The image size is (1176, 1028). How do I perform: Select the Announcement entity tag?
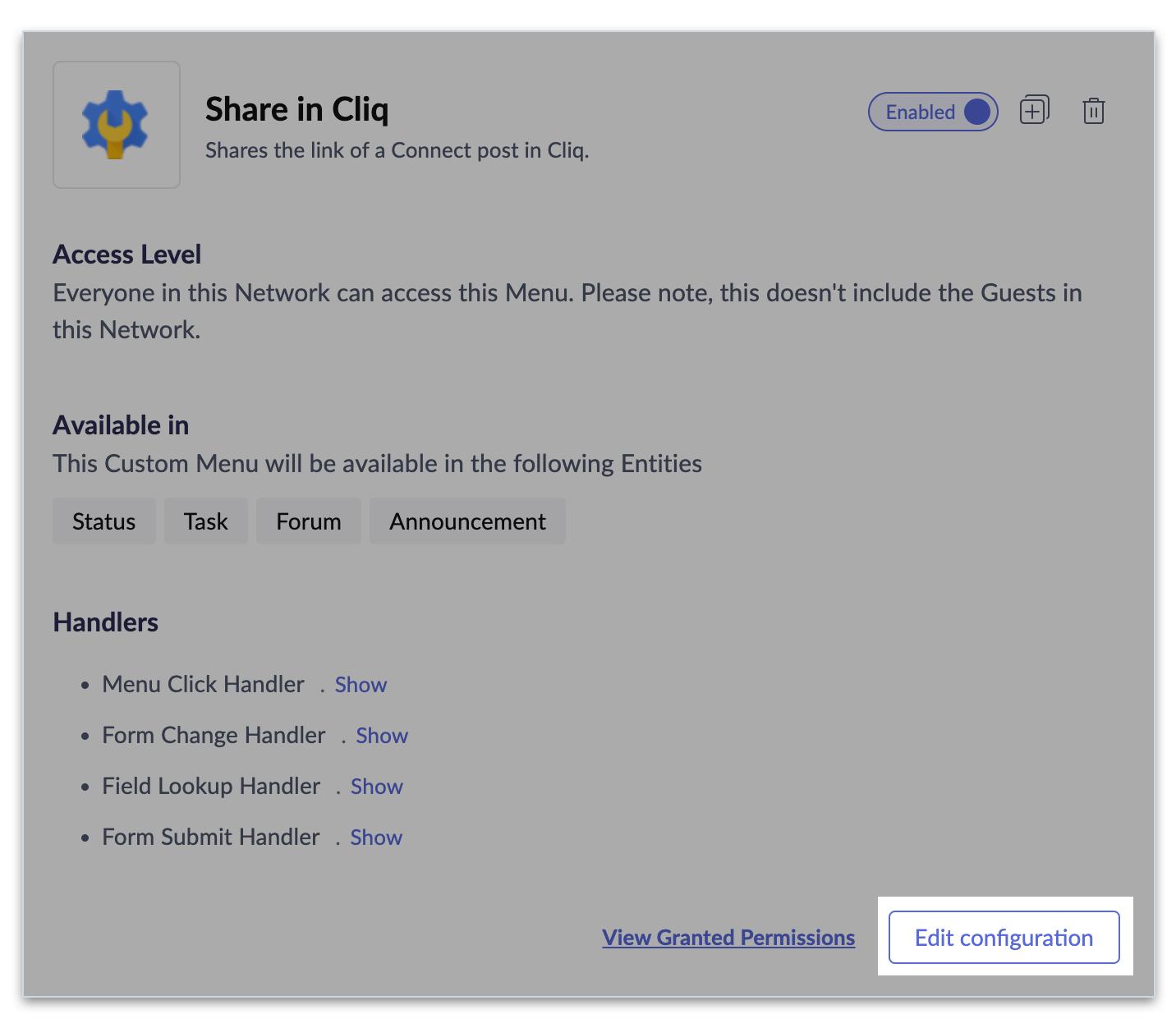(x=468, y=521)
